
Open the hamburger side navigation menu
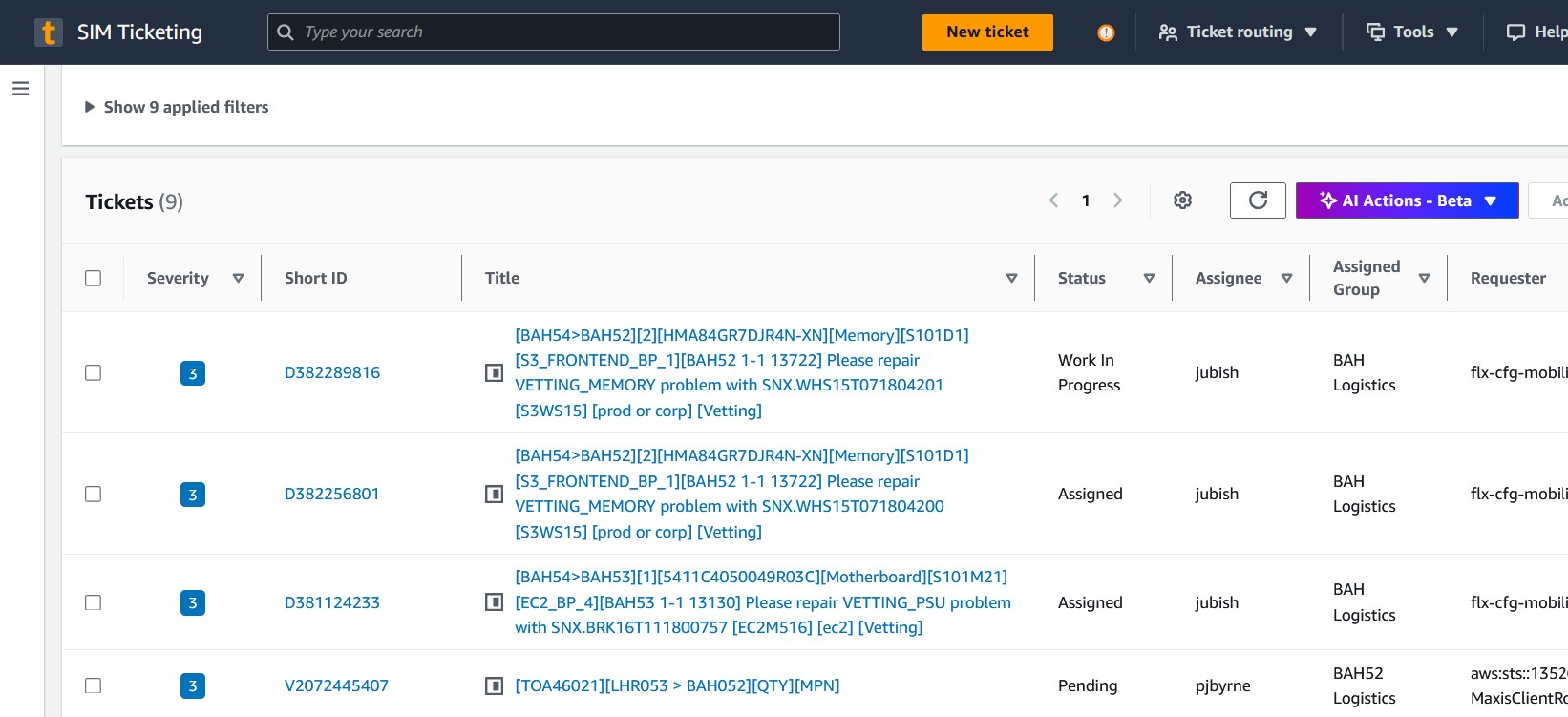pos(20,89)
